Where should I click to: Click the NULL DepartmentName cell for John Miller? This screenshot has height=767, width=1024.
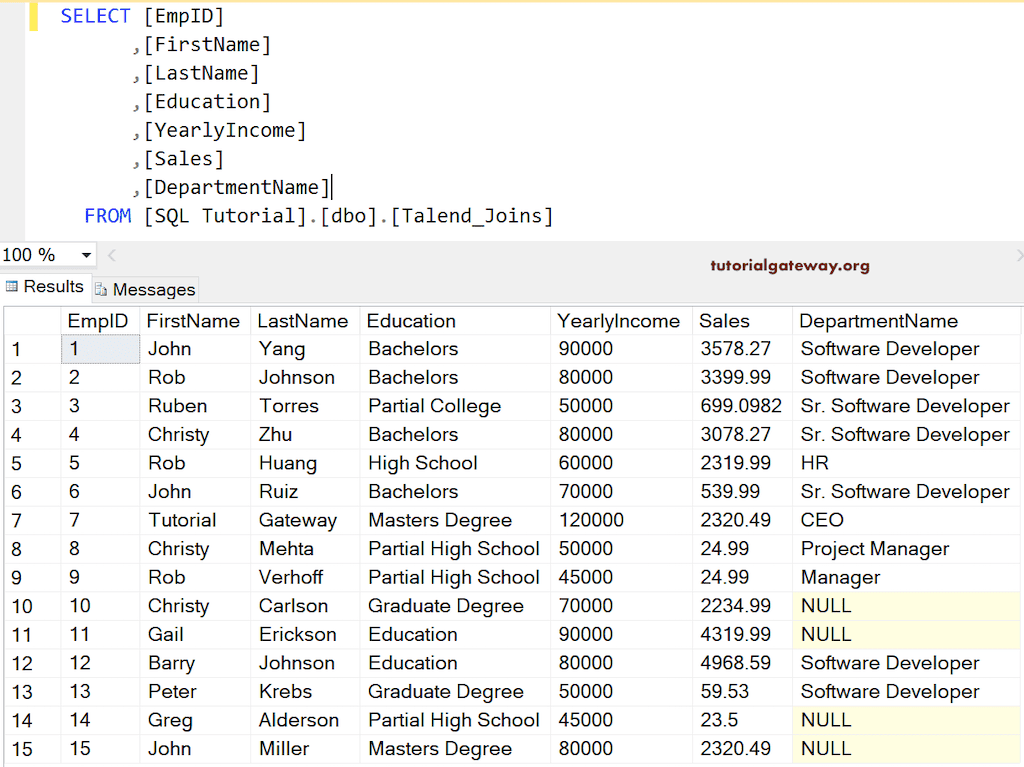(x=906, y=749)
